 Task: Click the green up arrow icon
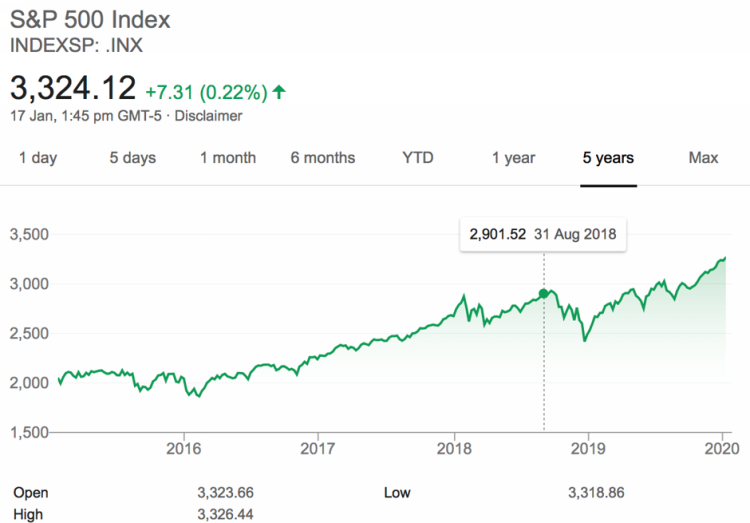click(279, 92)
